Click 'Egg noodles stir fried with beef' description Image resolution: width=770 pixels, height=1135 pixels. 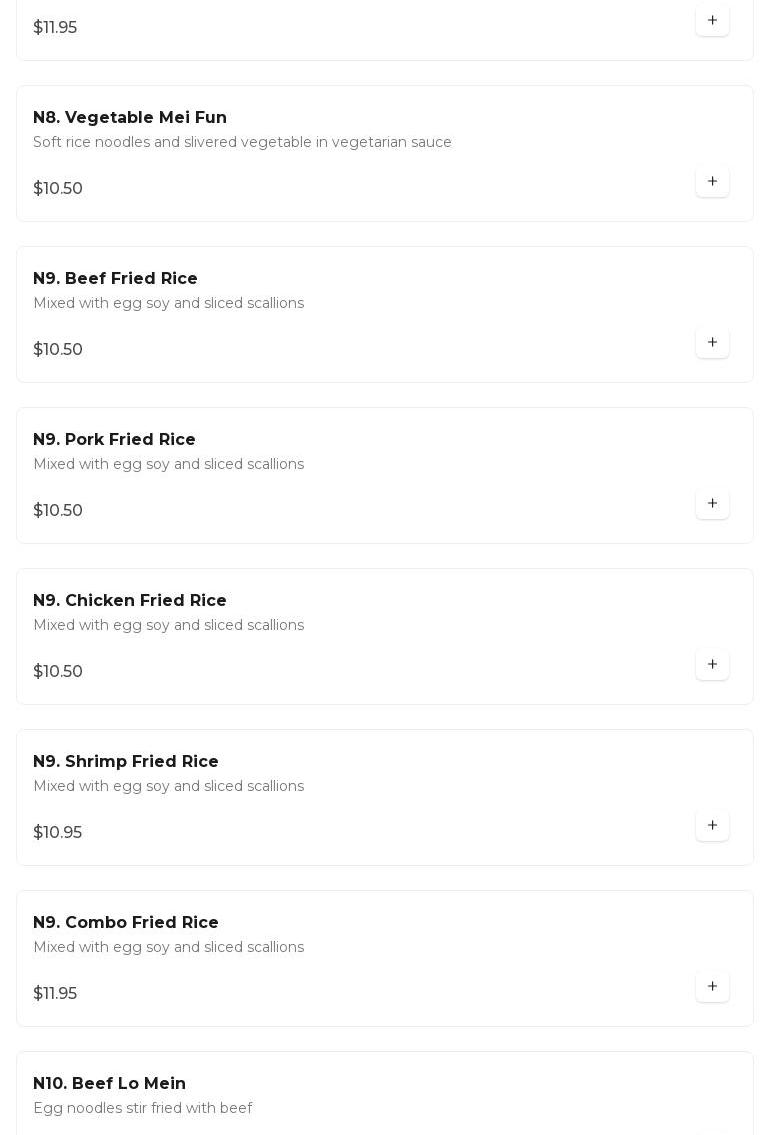142,1108
